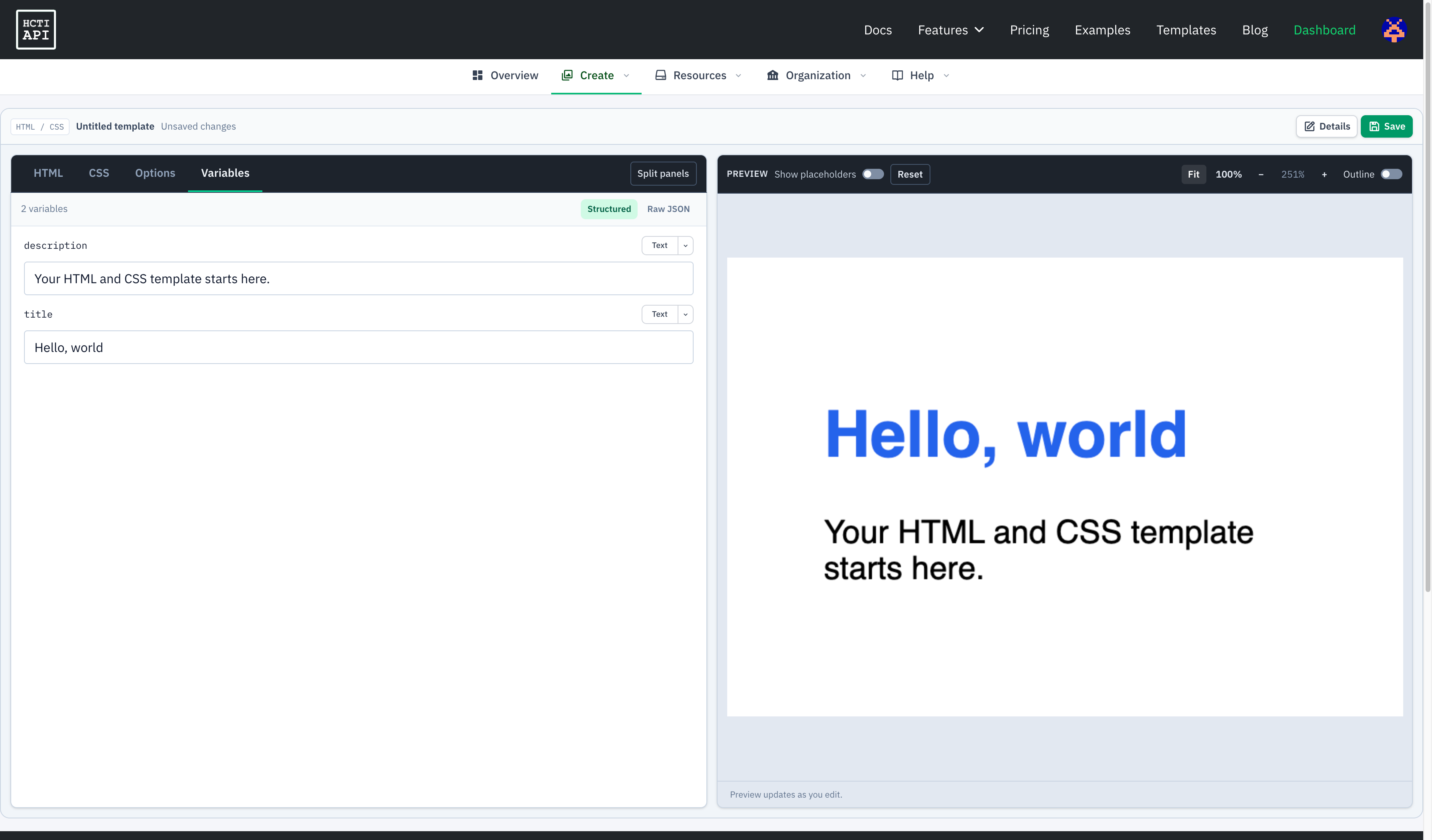Expand the Resources menu chevron
Screen dimensions: 1432x840
click(738, 76)
